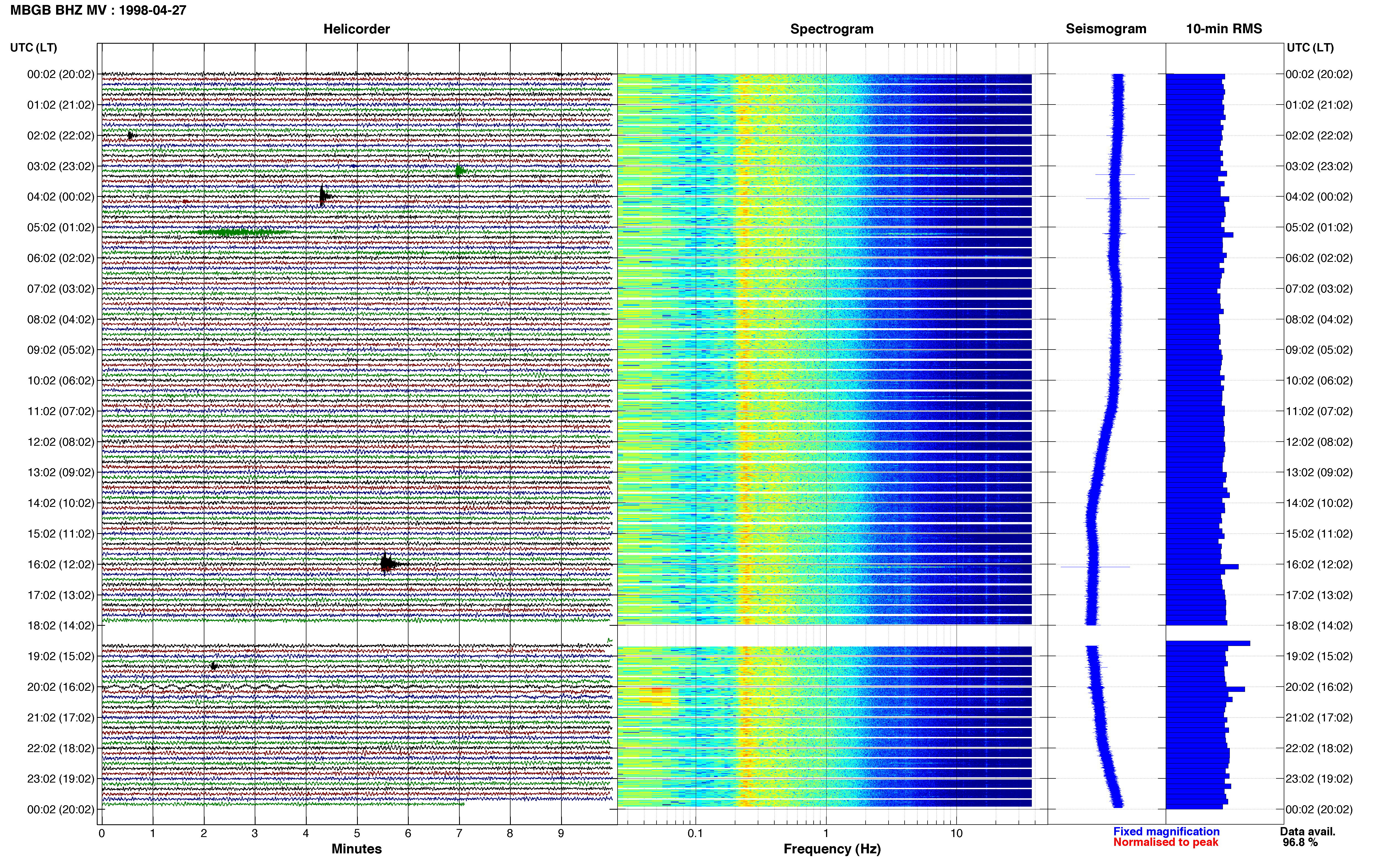Viewport: 1388px width, 868px height.
Task: Click the 15:02 (11:02) label beside the RMS panel
Action: pyautogui.click(x=1319, y=534)
